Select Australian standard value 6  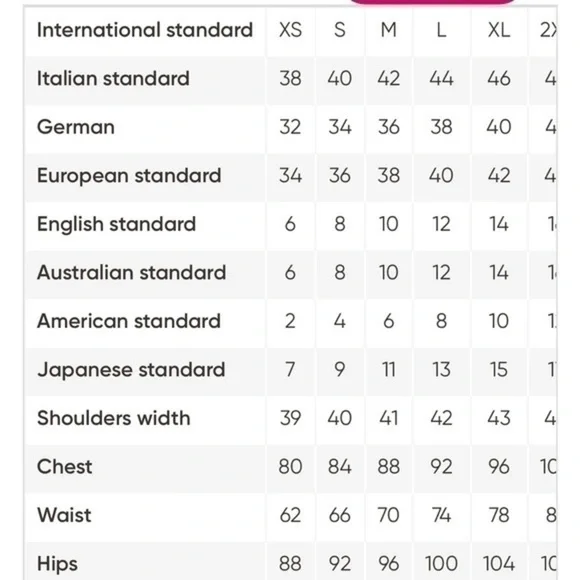[290, 272]
